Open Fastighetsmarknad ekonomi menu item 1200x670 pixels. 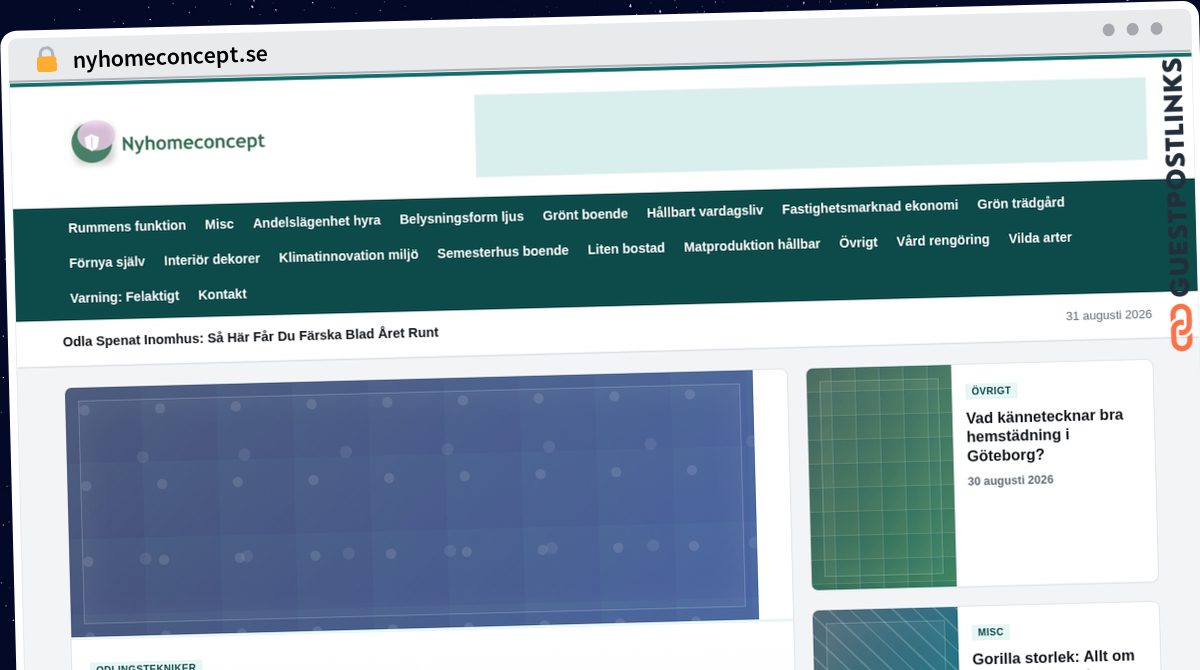pos(870,207)
